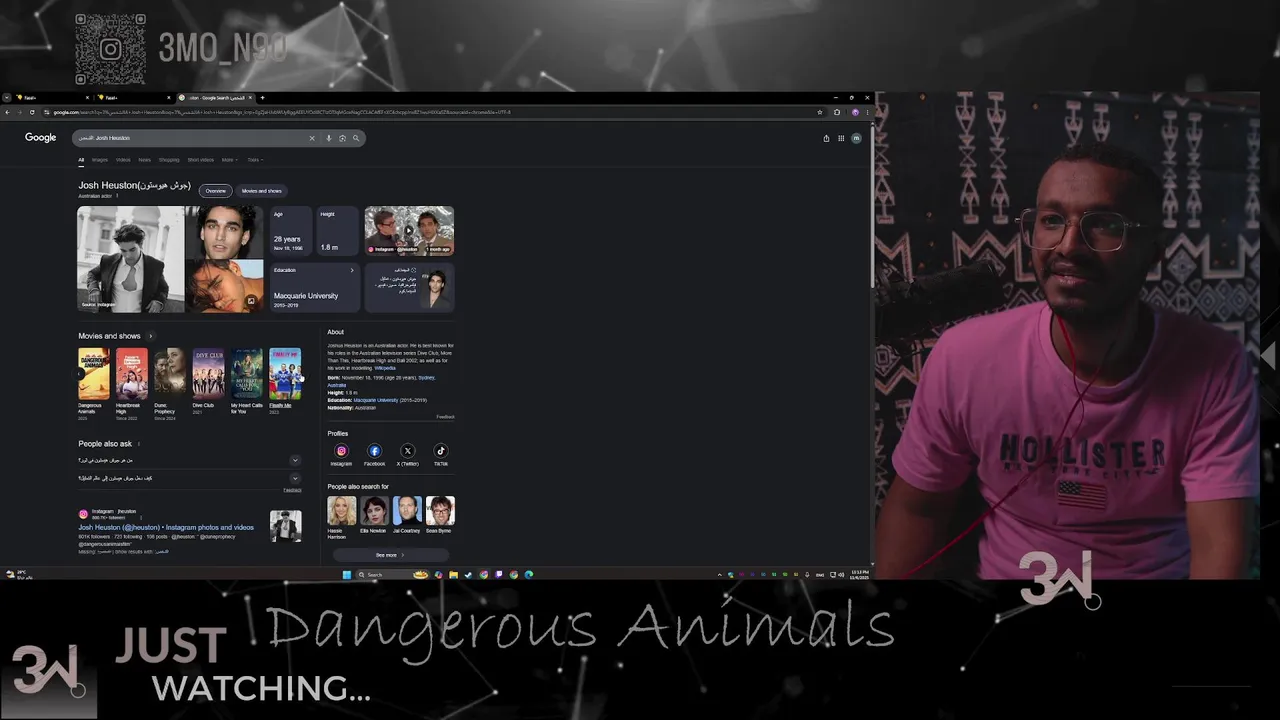Viewport: 1280px width, 720px height.
Task: Open Google Lens image search icon
Action: (x=342, y=138)
